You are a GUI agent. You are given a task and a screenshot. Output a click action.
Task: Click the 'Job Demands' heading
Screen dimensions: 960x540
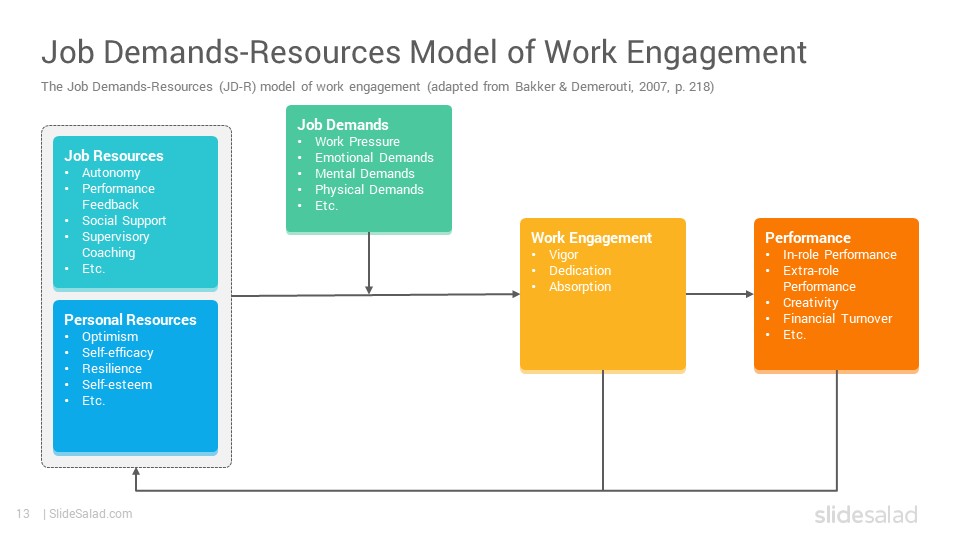point(343,125)
